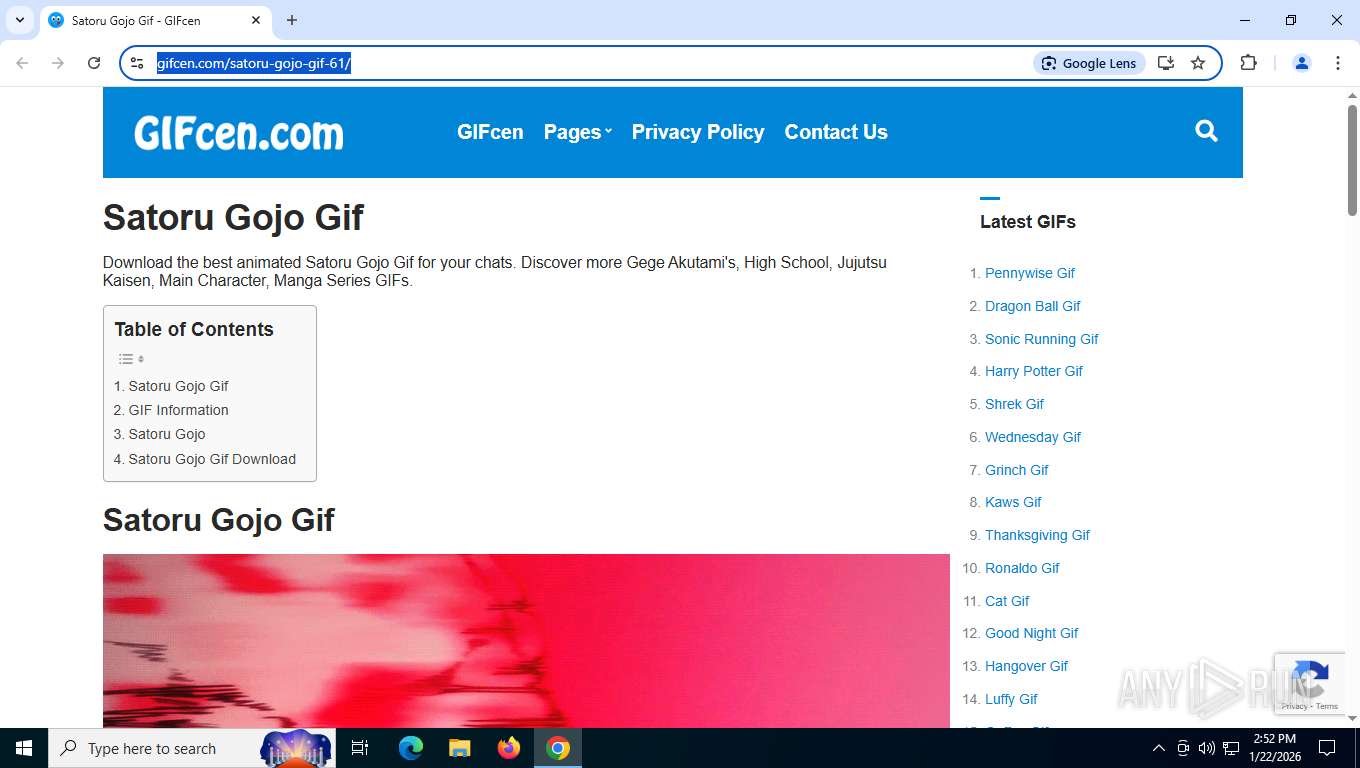
Task: Open the tab search dropdown arrow
Action: tap(19, 20)
